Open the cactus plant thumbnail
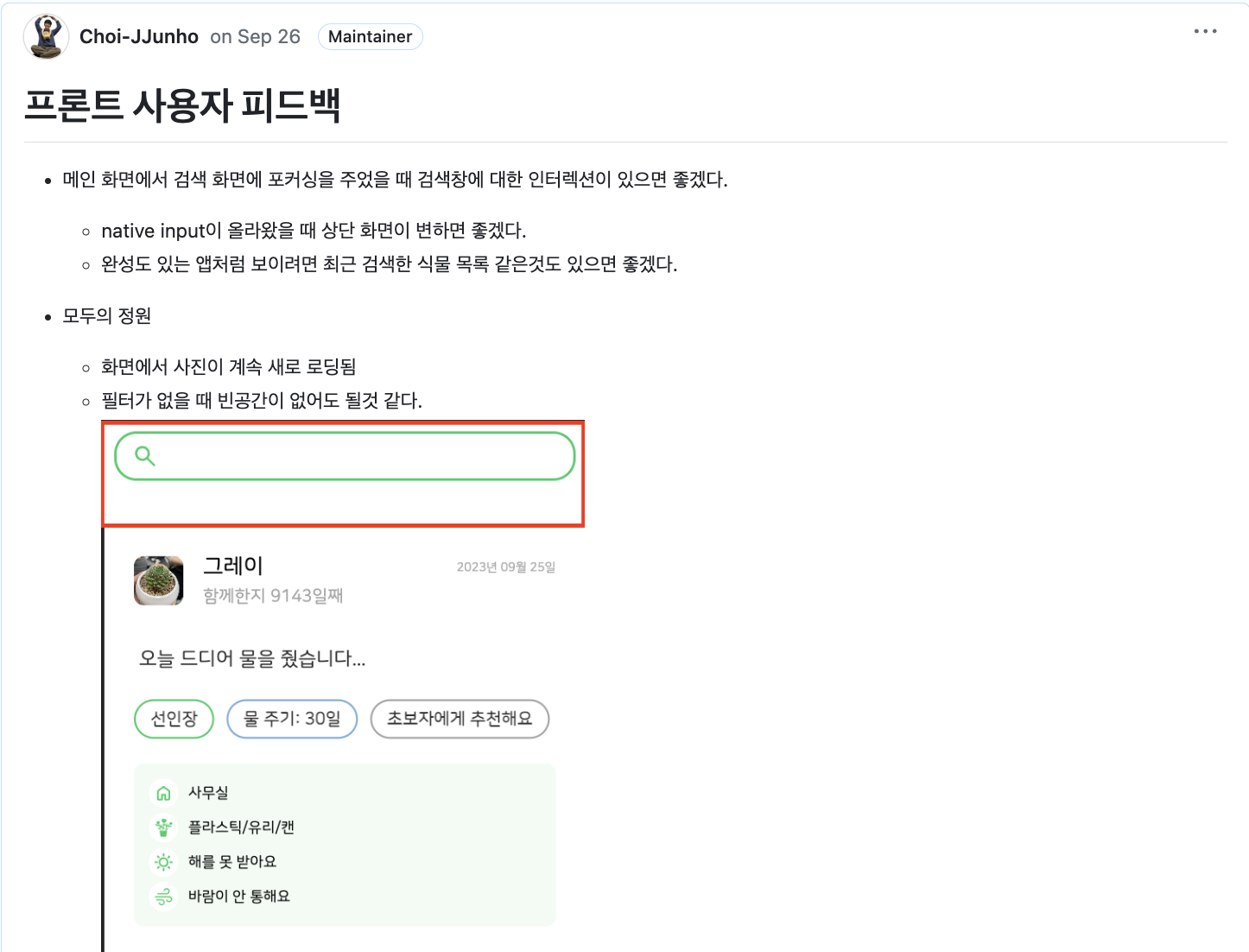The width and height of the screenshot is (1249, 952). (x=159, y=581)
